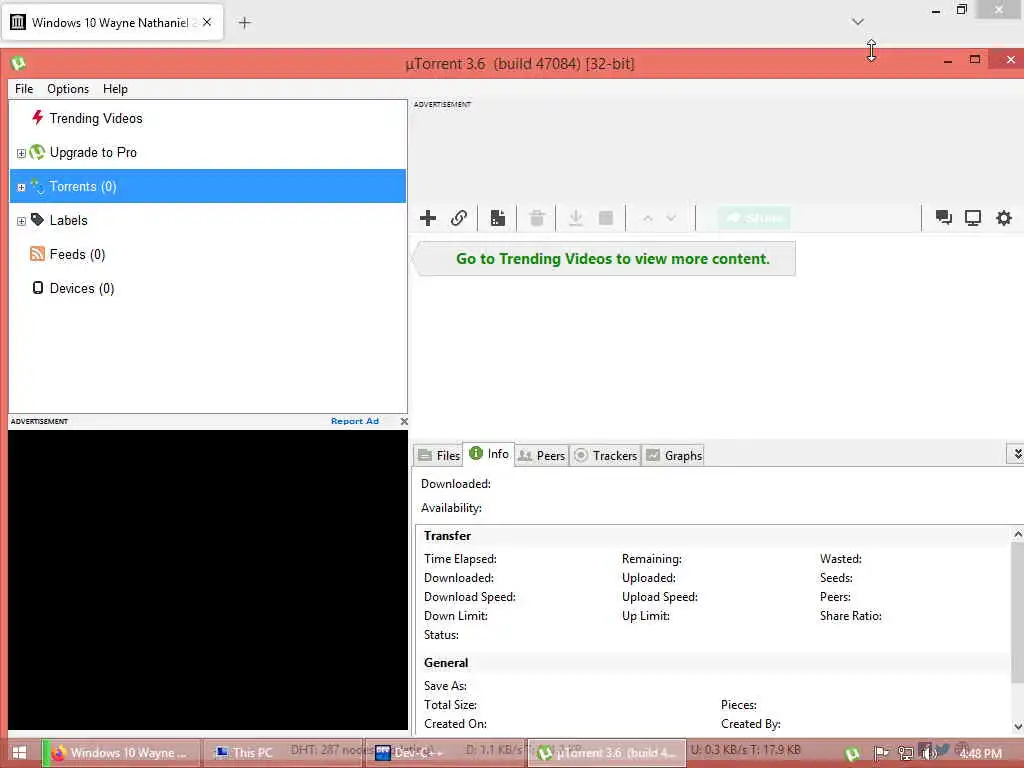Viewport: 1024px width, 768px height.
Task: Click the Add Torrent from URL link icon
Action: pyautogui.click(x=459, y=218)
